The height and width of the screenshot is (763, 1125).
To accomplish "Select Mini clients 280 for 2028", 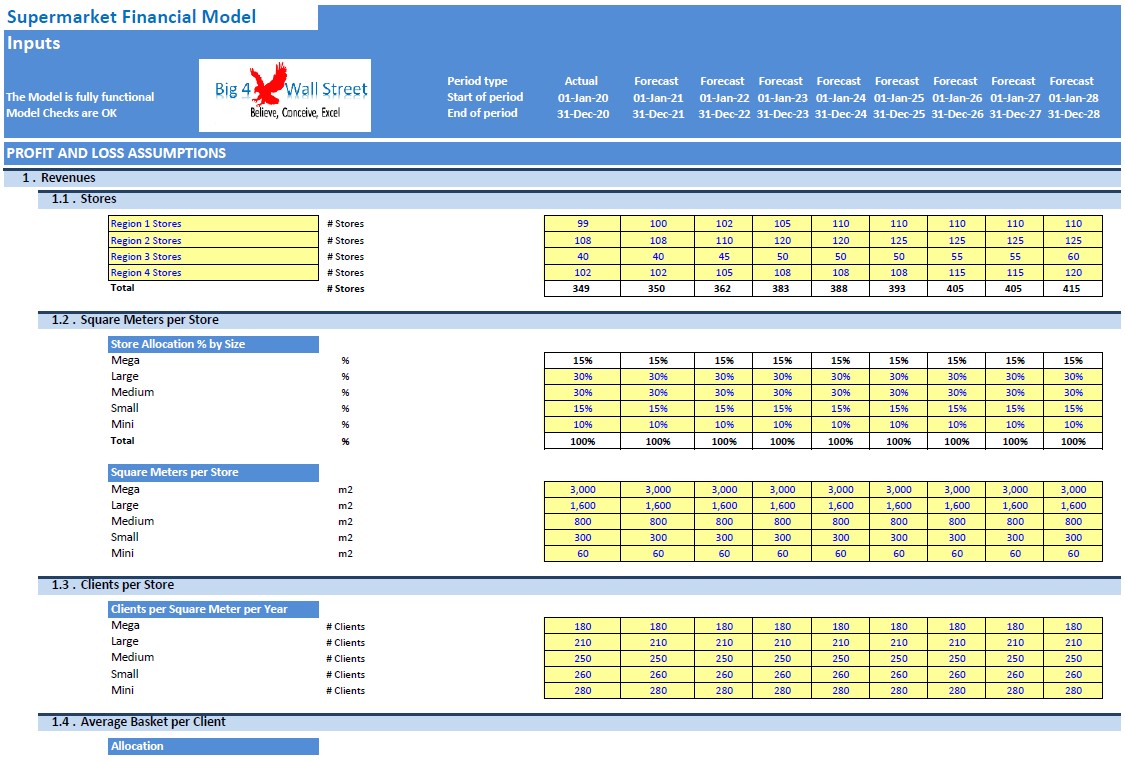I will click(1073, 691).
